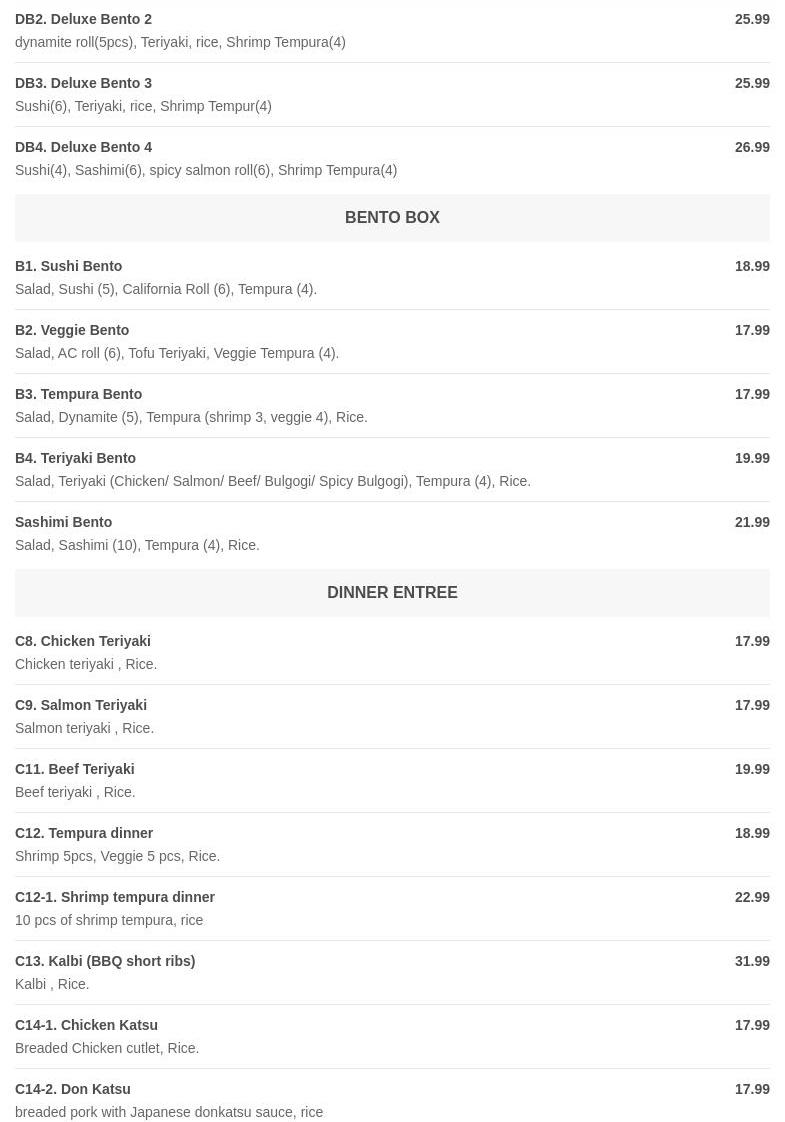Pick B3. Tempura Bento

[79, 395]
